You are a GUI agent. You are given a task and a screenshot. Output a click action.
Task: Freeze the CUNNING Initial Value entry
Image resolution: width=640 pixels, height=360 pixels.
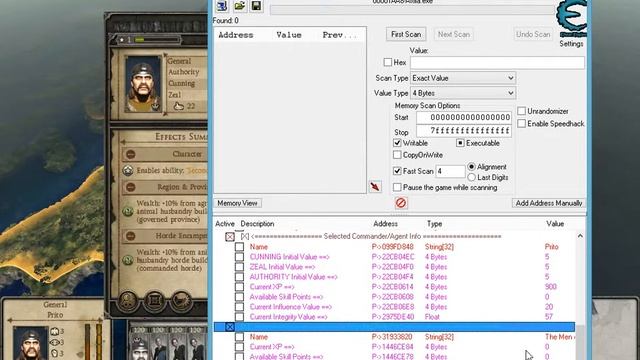coord(239,257)
